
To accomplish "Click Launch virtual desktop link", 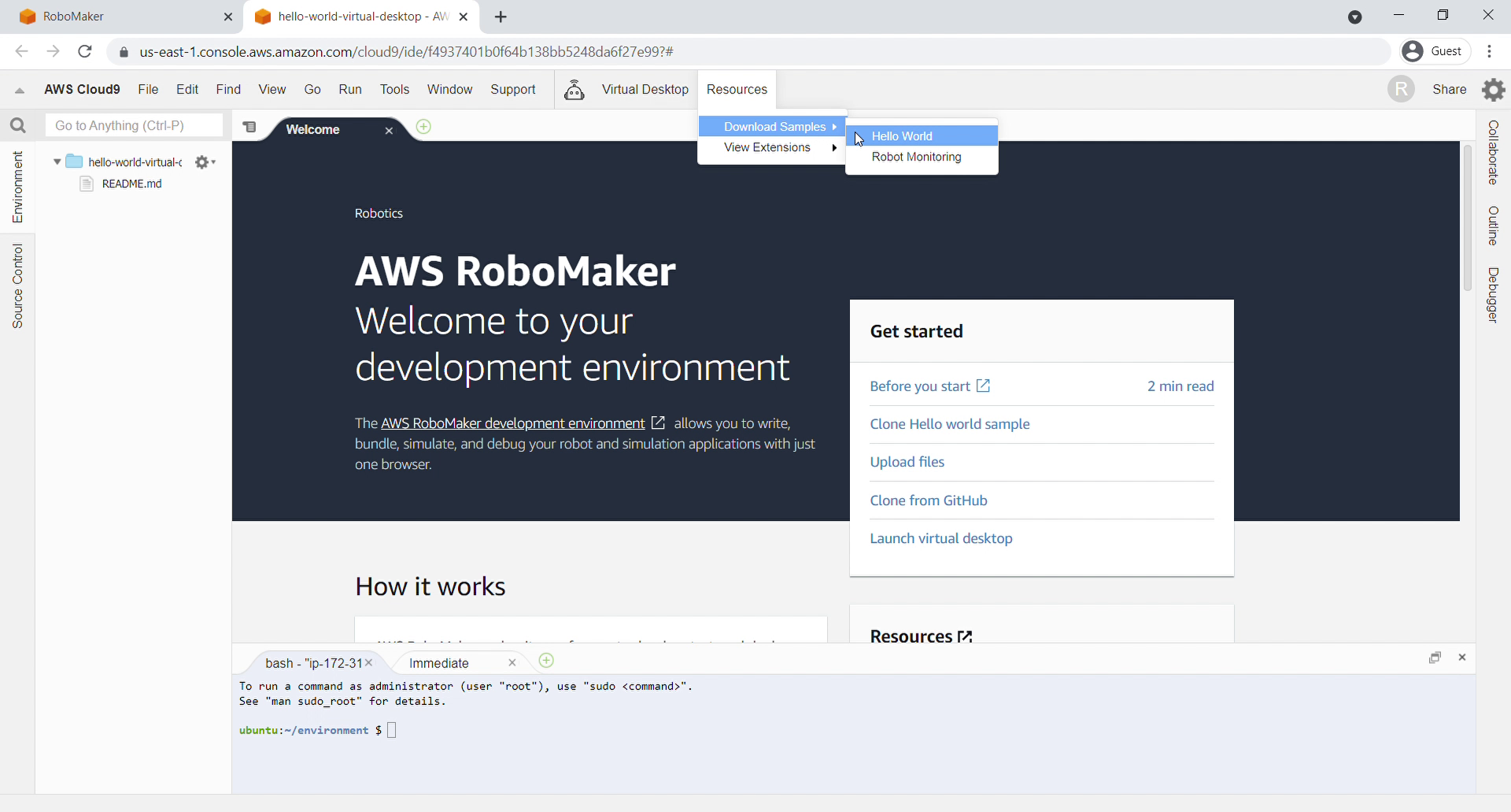I will click(940, 538).
